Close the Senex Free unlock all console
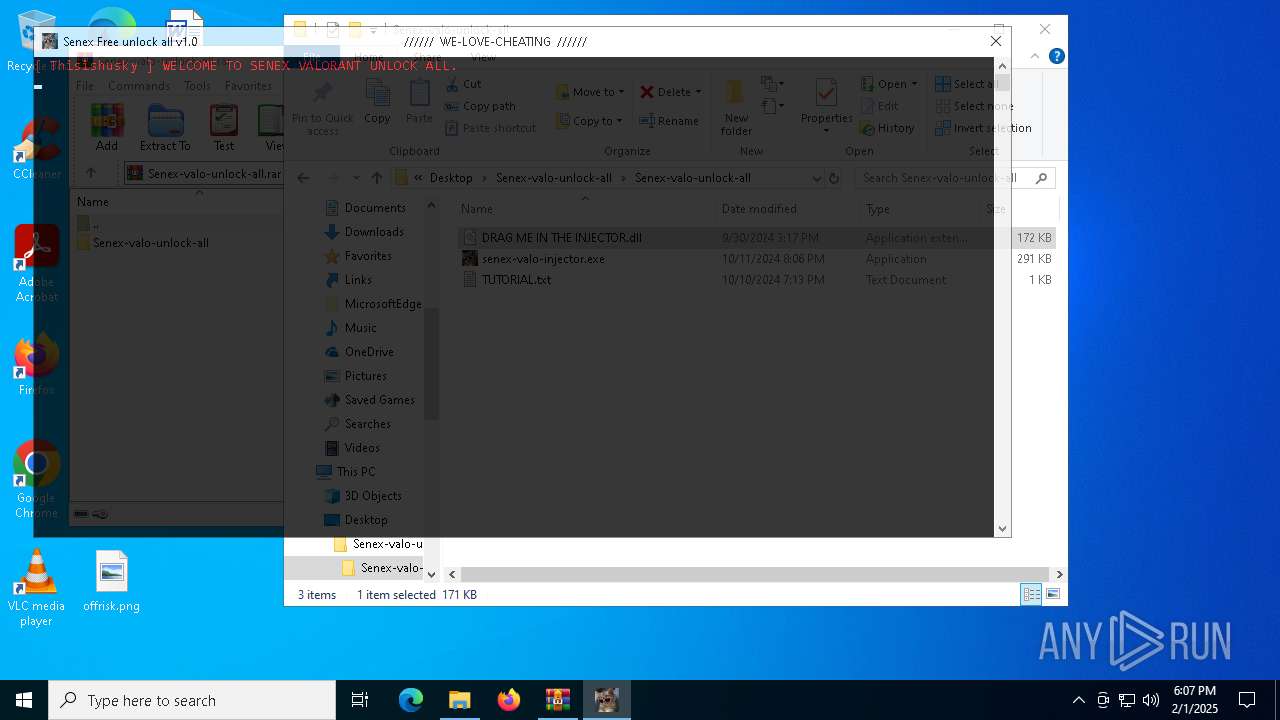 pyautogui.click(x=995, y=41)
